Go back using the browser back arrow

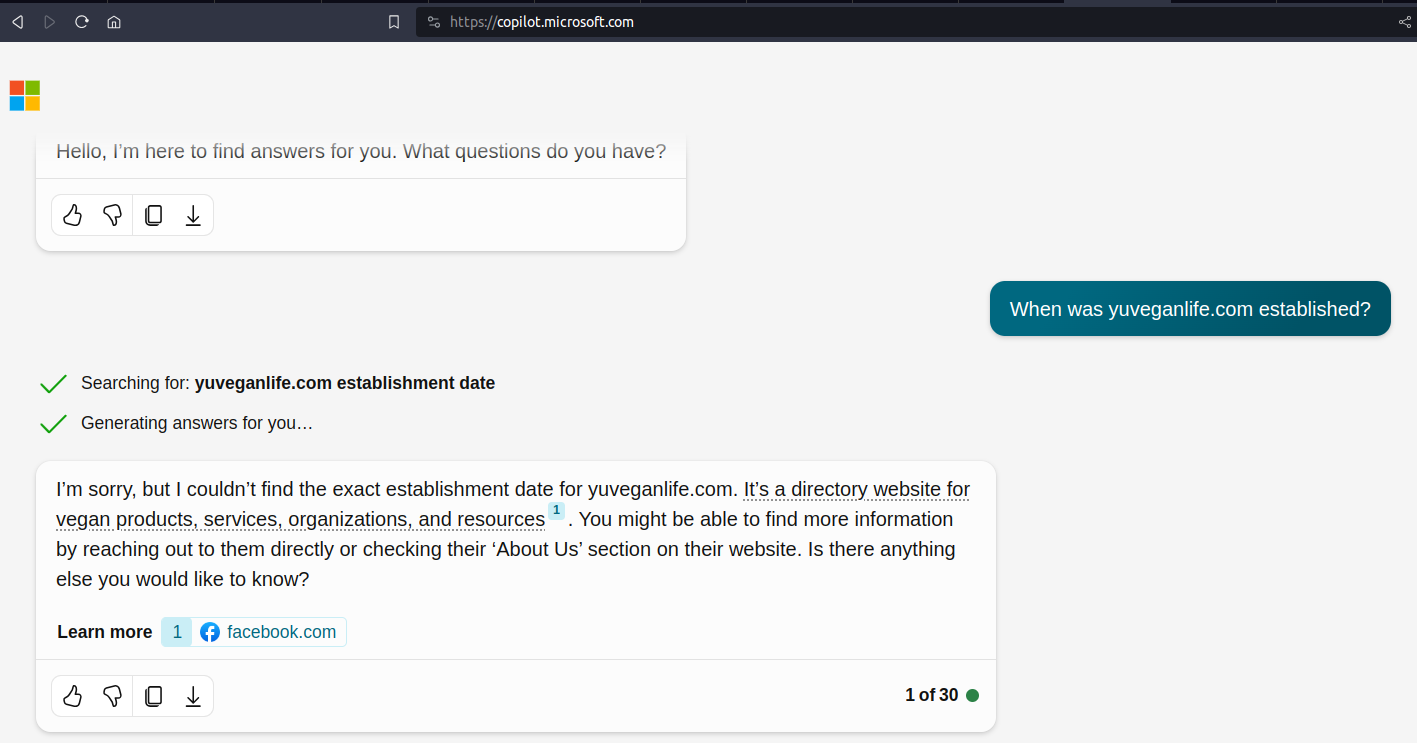pyautogui.click(x=18, y=22)
